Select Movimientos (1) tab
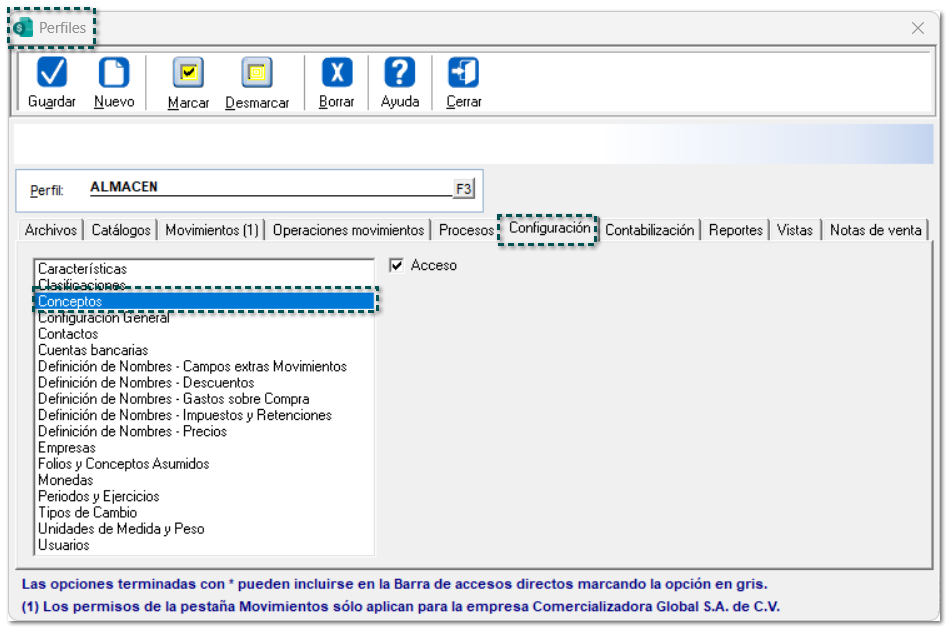 212,230
